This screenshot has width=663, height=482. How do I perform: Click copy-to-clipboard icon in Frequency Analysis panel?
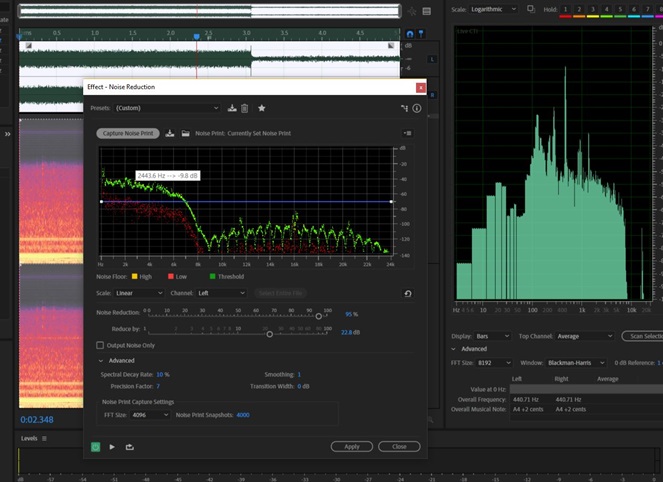[531, 9]
